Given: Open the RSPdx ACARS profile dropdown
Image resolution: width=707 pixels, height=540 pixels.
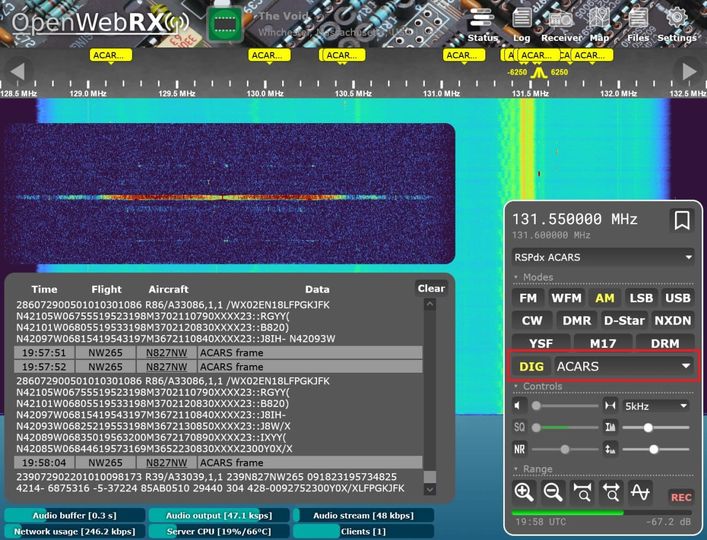Looking at the screenshot, I should click(x=602, y=257).
